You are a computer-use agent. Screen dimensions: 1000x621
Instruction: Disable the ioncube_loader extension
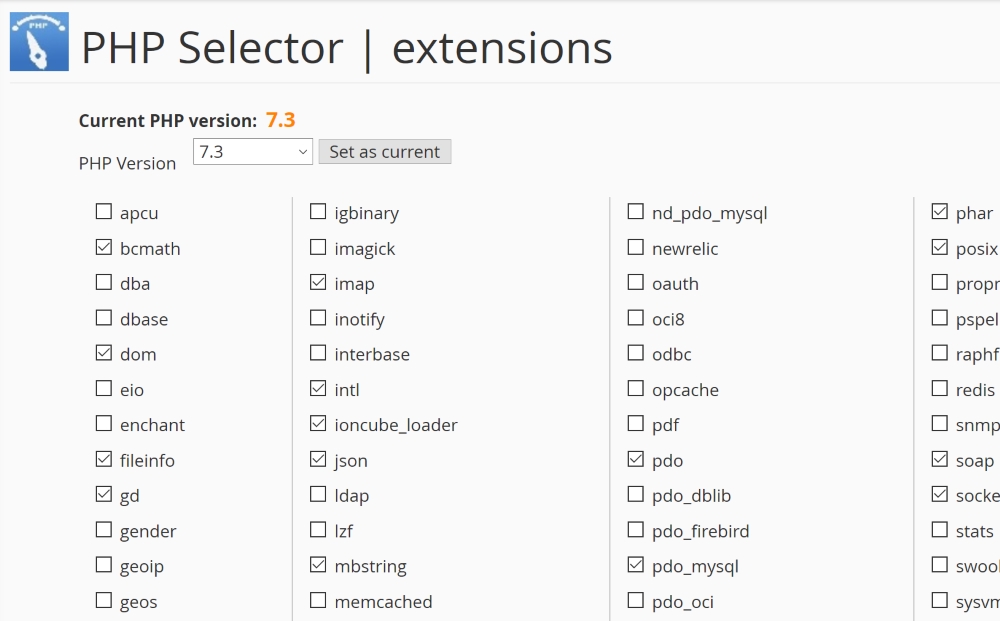(318, 423)
